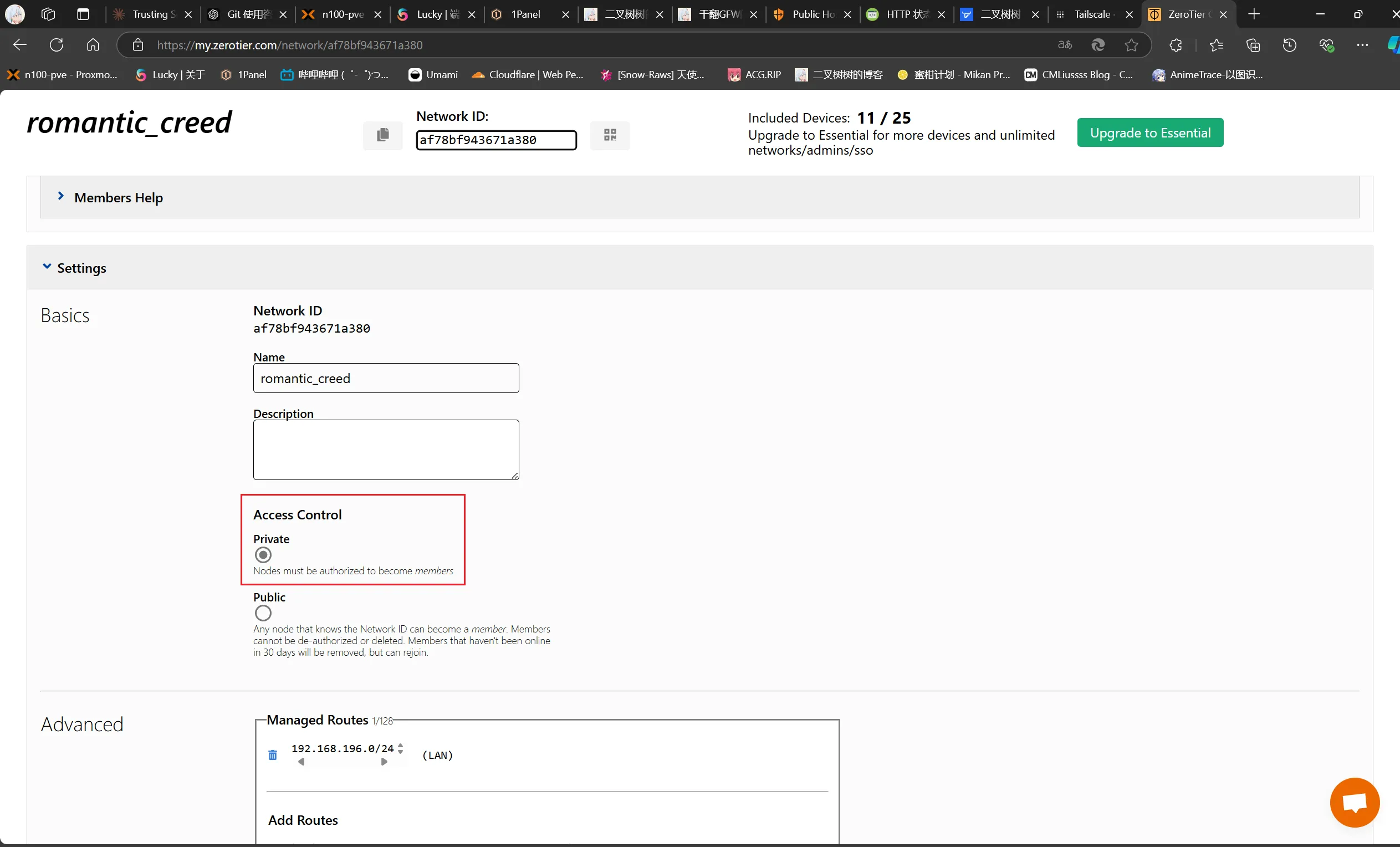Click the Upgrade to Essential button
The height and width of the screenshot is (847, 1400).
click(1150, 132)
